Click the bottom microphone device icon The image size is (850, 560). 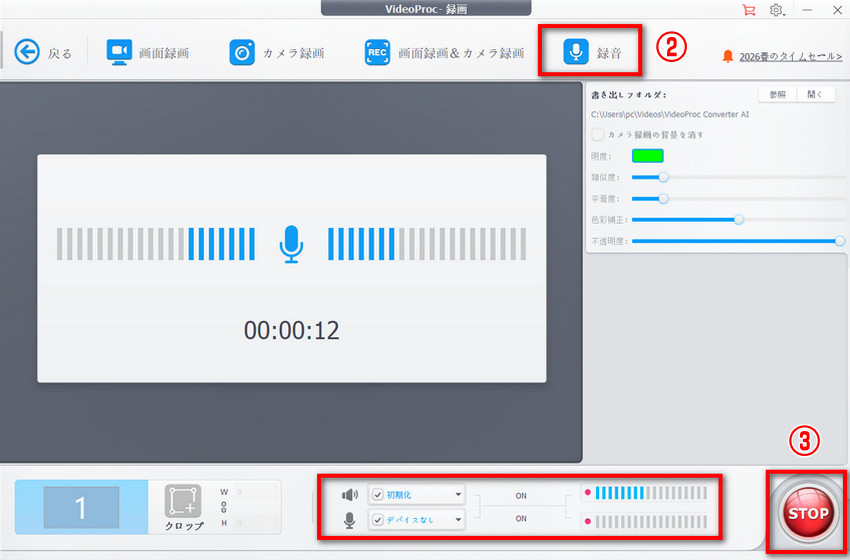pyautogui.click(x=350, y=520)
